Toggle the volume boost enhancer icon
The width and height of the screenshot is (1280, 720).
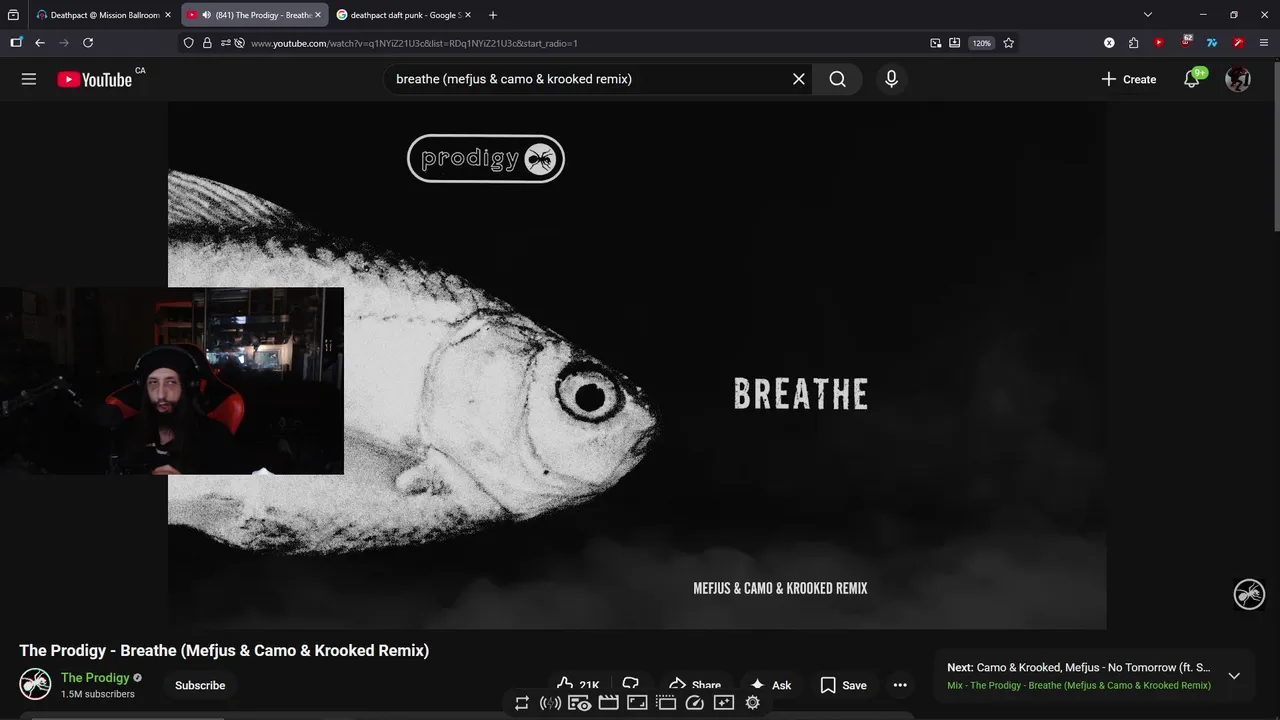click(550, 703)
